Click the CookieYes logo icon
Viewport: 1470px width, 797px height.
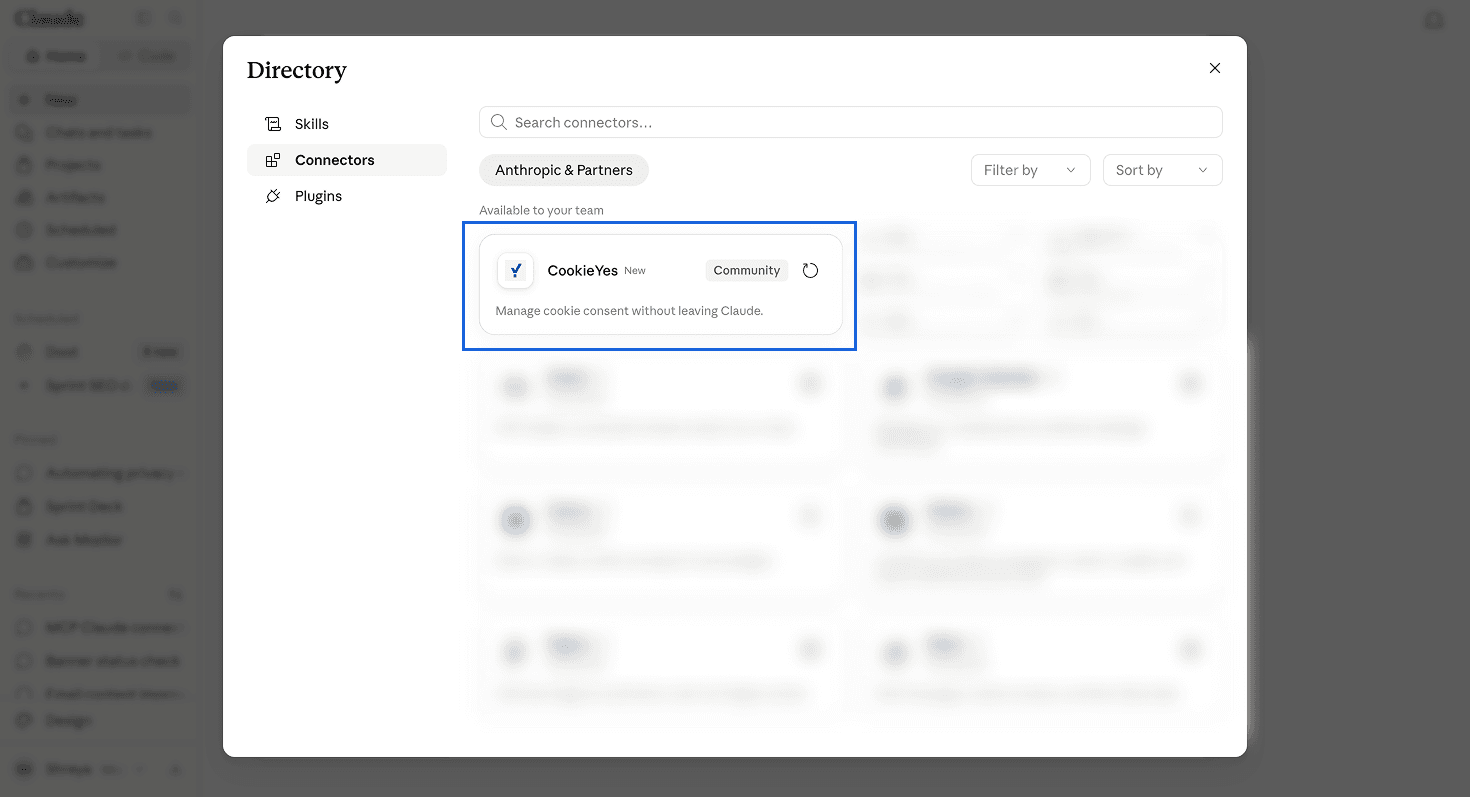(515, 270)
